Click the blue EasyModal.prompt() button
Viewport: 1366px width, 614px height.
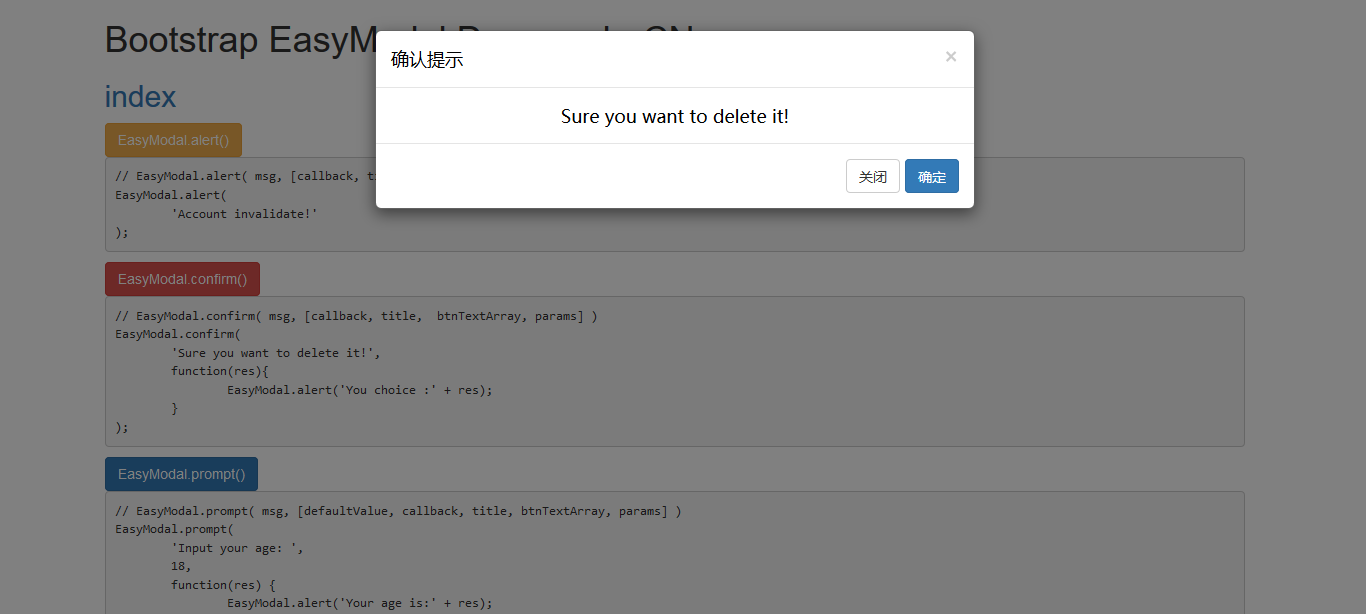pyautogui.click(x=181, y=474)
